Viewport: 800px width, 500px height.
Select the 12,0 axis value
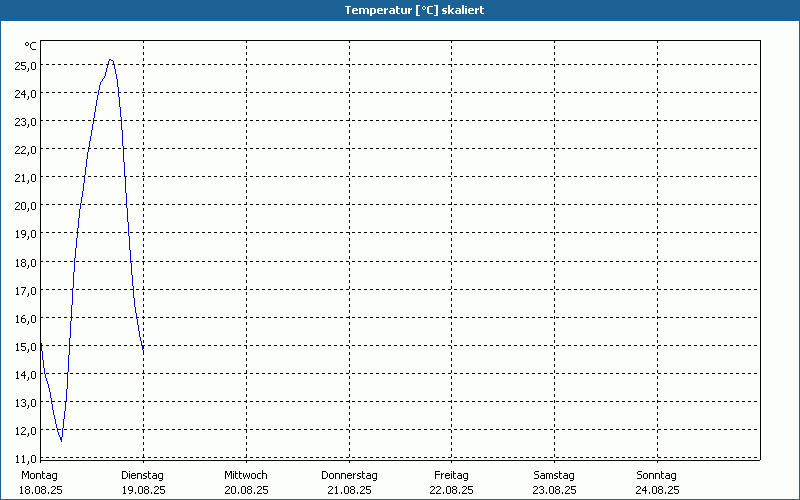26,431
